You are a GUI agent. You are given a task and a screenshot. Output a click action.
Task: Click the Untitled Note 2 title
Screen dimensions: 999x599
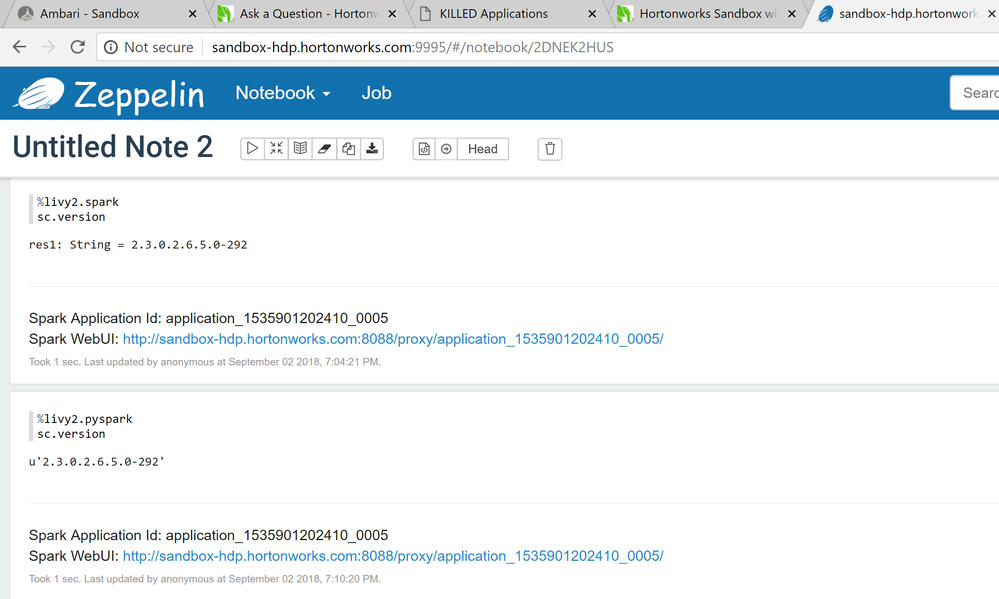[x=113, y=147]
